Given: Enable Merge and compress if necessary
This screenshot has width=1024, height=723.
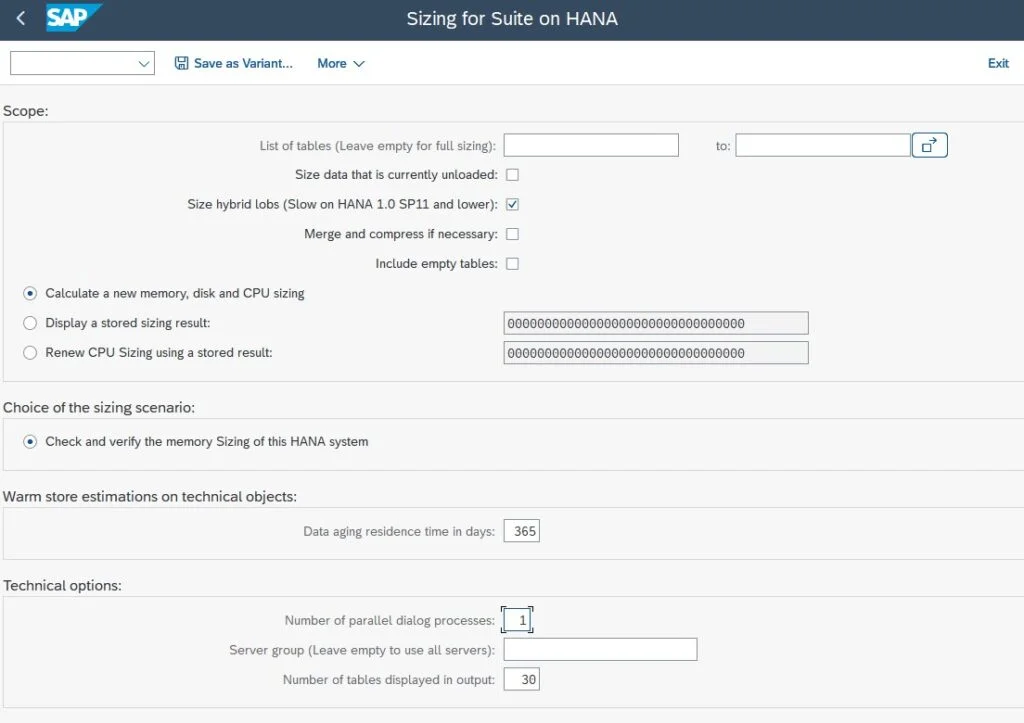Looking at the screenshot, I should 513,234.
